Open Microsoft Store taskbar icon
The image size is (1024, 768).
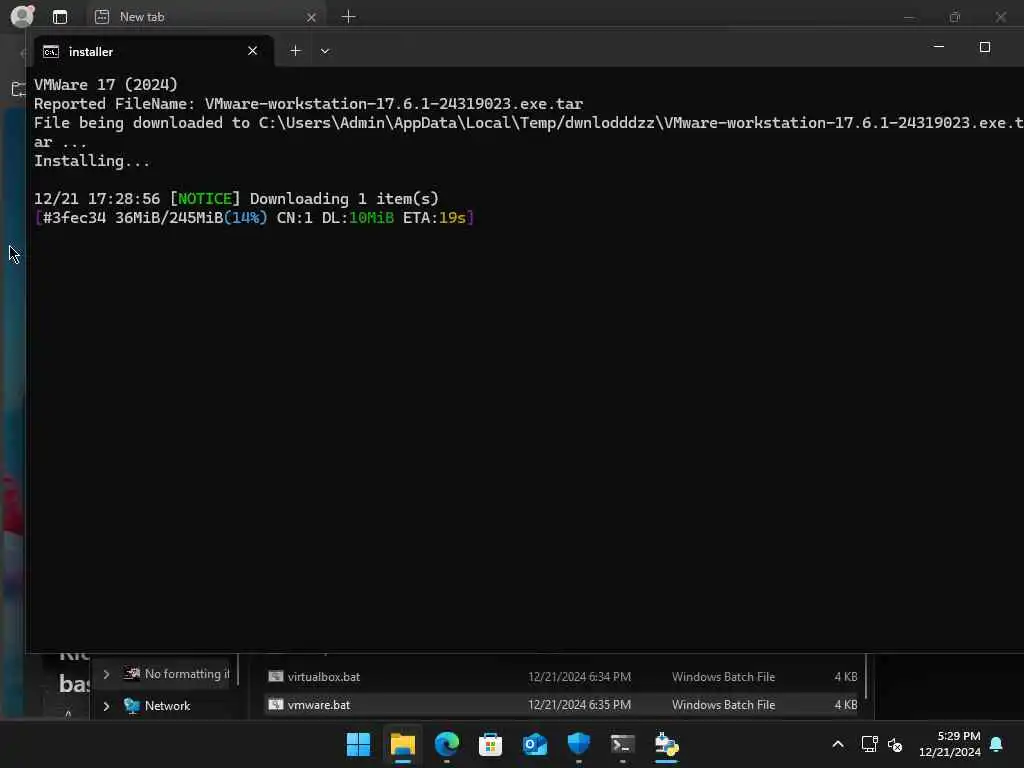click(490, 744)
